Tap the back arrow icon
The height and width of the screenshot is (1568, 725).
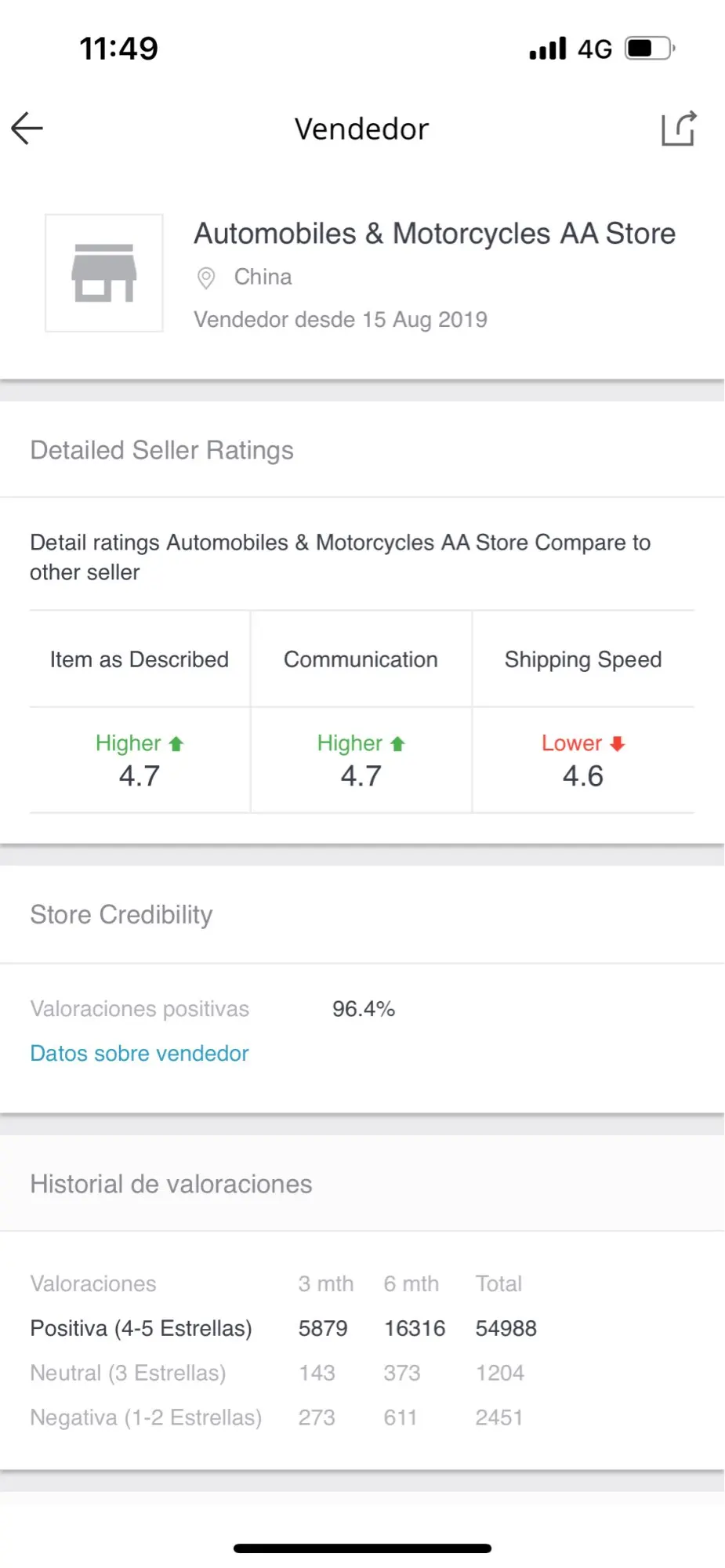pos(27,129)
